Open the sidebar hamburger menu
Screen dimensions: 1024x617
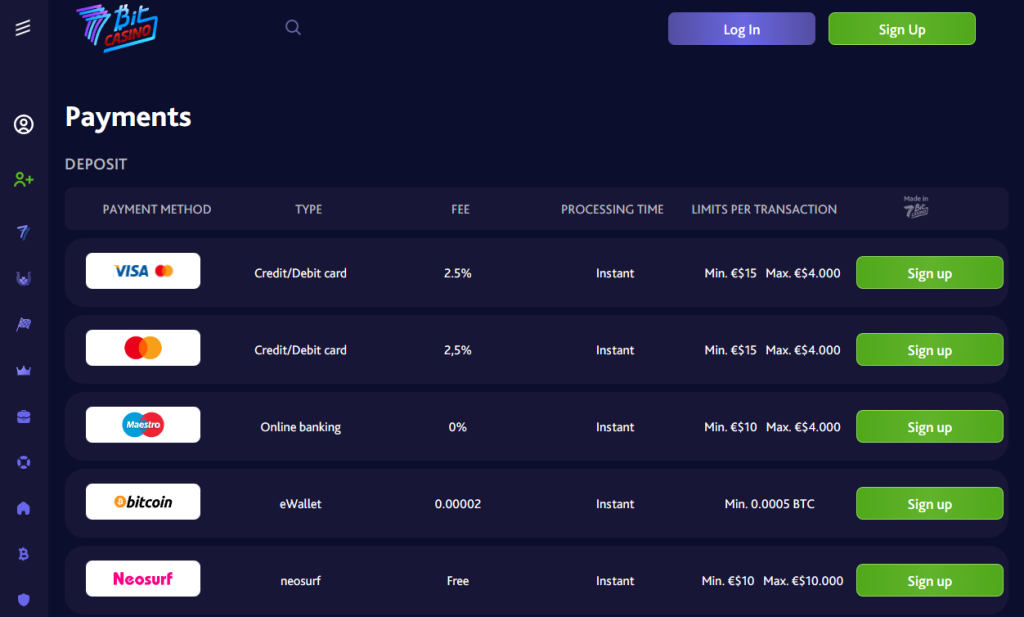22,28
